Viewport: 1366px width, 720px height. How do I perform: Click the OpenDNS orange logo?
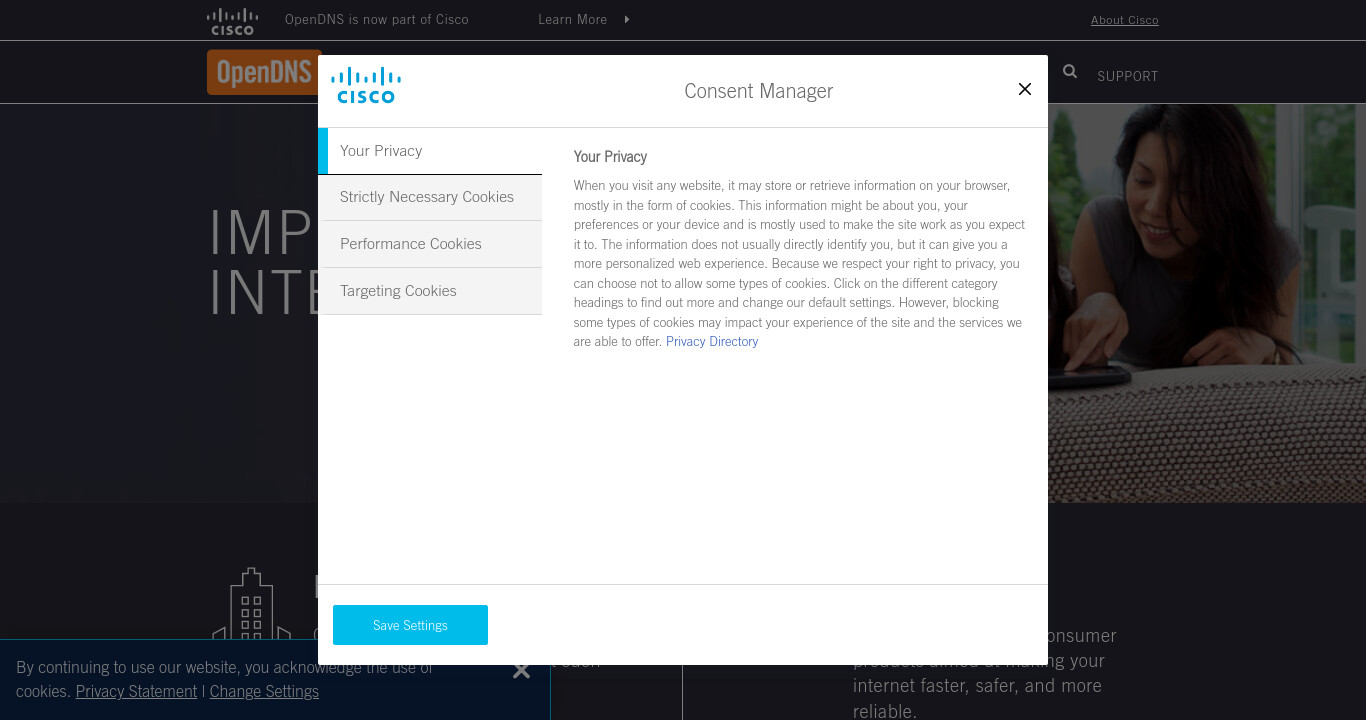click(x=264, y=73)
